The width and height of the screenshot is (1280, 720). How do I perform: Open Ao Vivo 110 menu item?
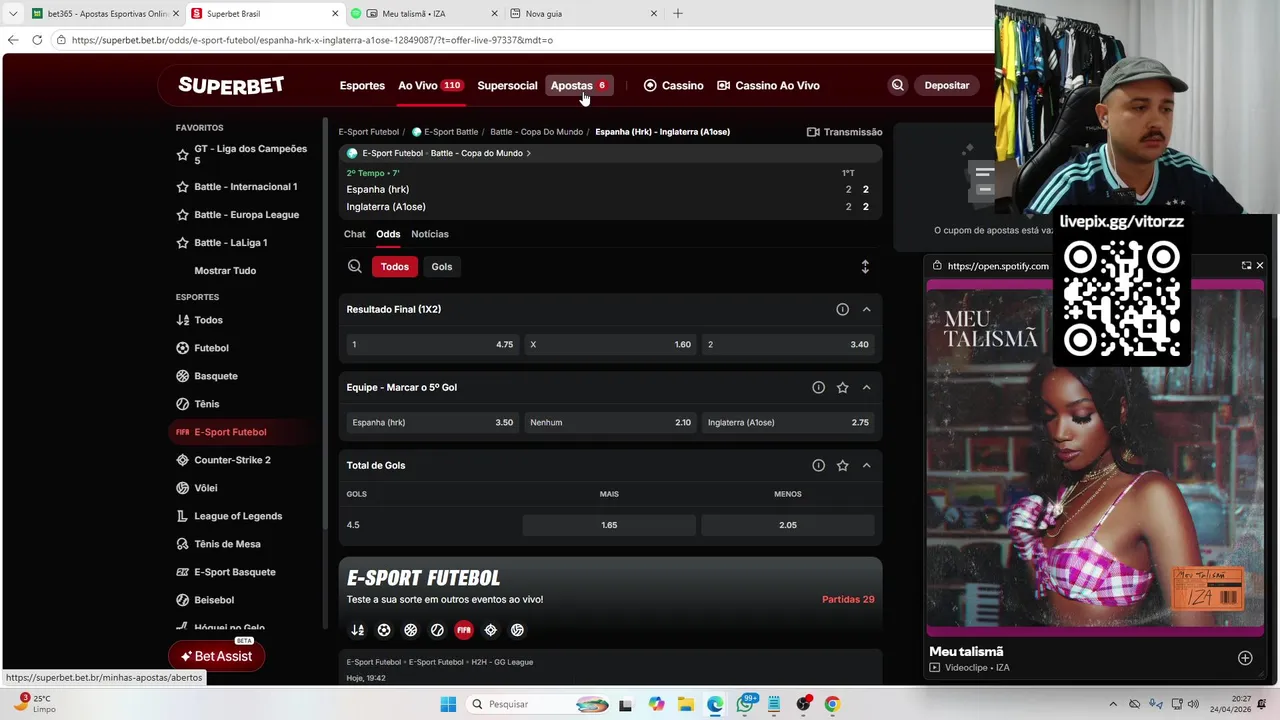click(x=430, y=86)
